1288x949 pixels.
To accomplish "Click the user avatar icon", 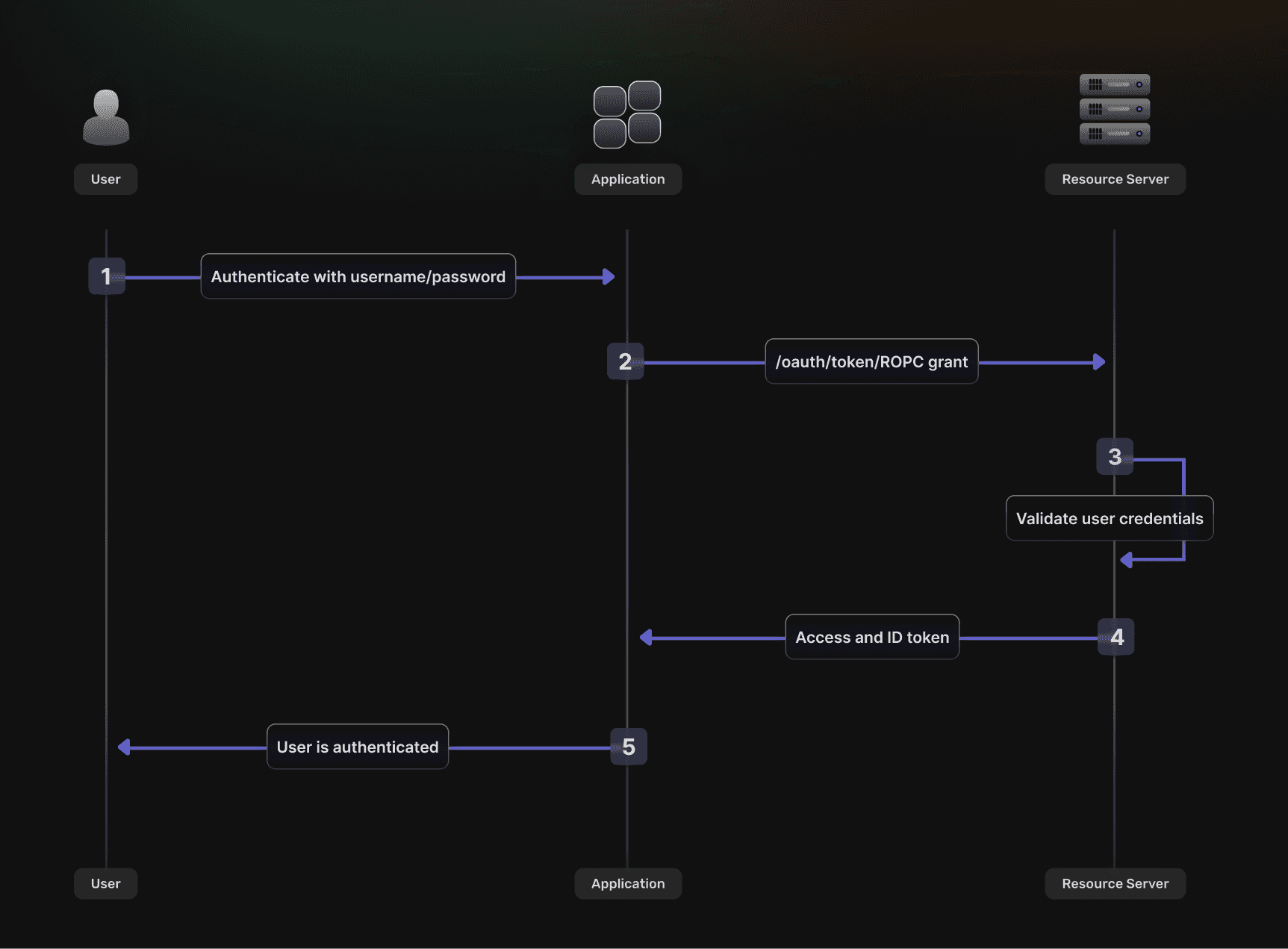I will click(106, 117).
